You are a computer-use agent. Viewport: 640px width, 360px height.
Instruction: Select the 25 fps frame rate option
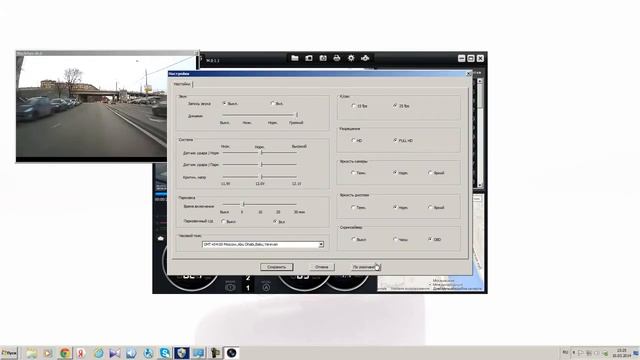tap(395, 106)
